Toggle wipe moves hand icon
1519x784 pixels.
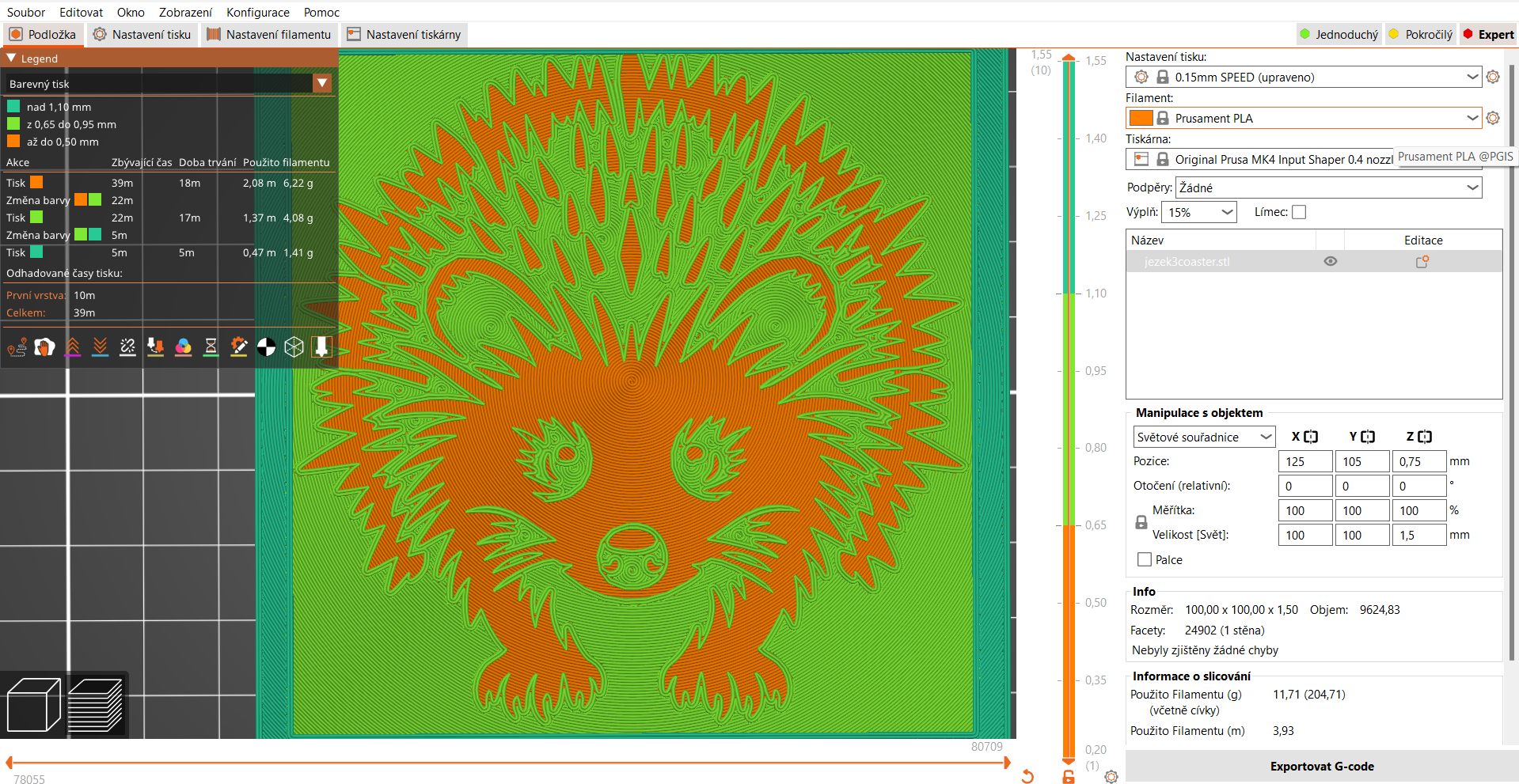[x=44, y=347]
